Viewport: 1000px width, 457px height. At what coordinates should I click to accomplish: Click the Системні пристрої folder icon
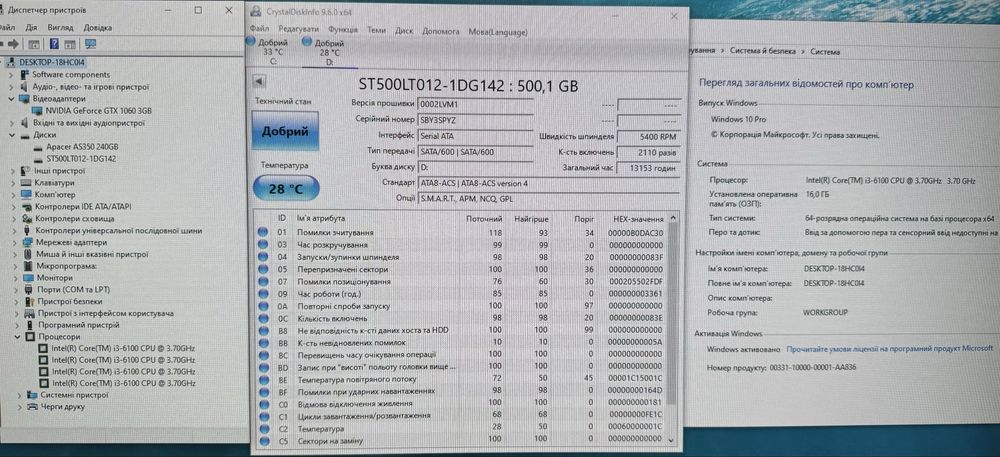tap(32, 395)
